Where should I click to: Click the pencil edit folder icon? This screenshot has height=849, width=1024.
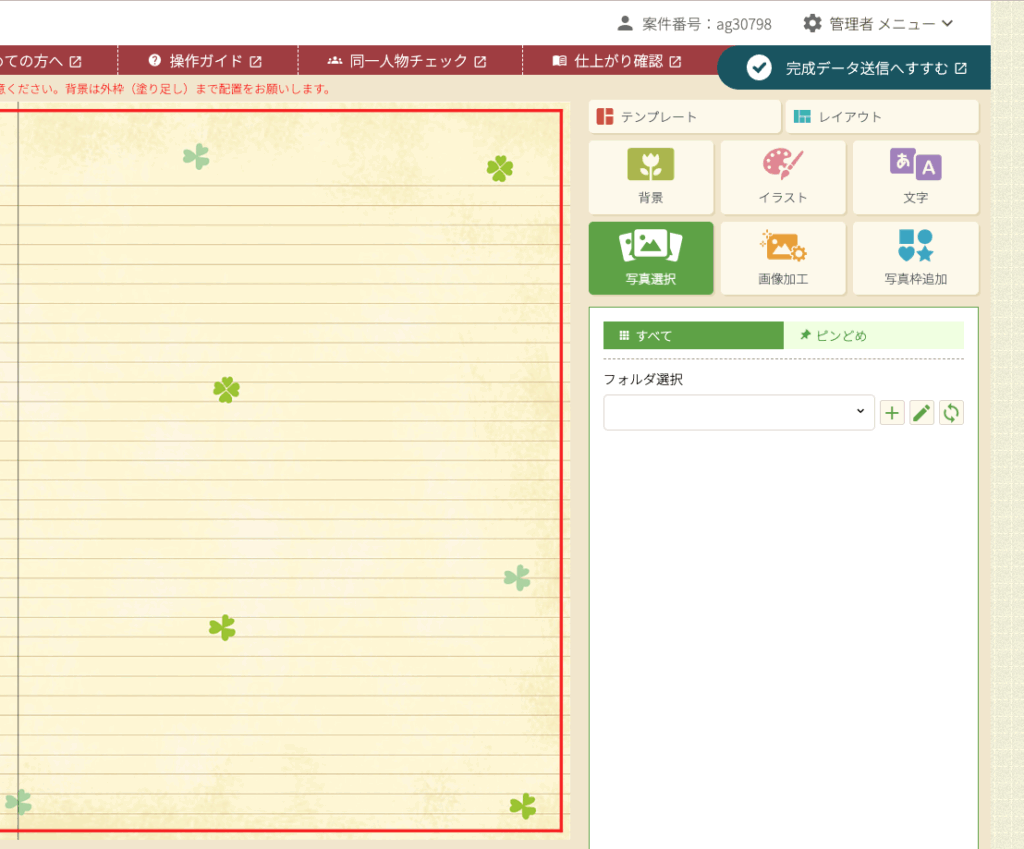[x=922, y=412]
